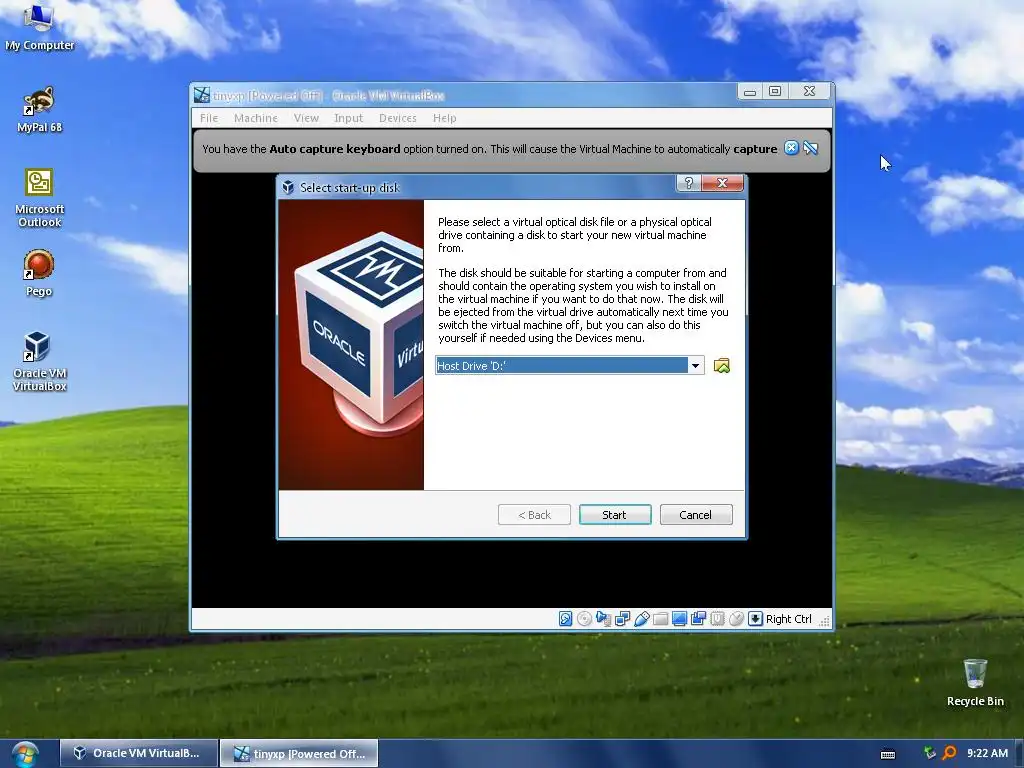The height and width of the screenshot is (768, 1024).
Task: Open the Machine menu
Action: pyautogui.click(x=256, y=118)
